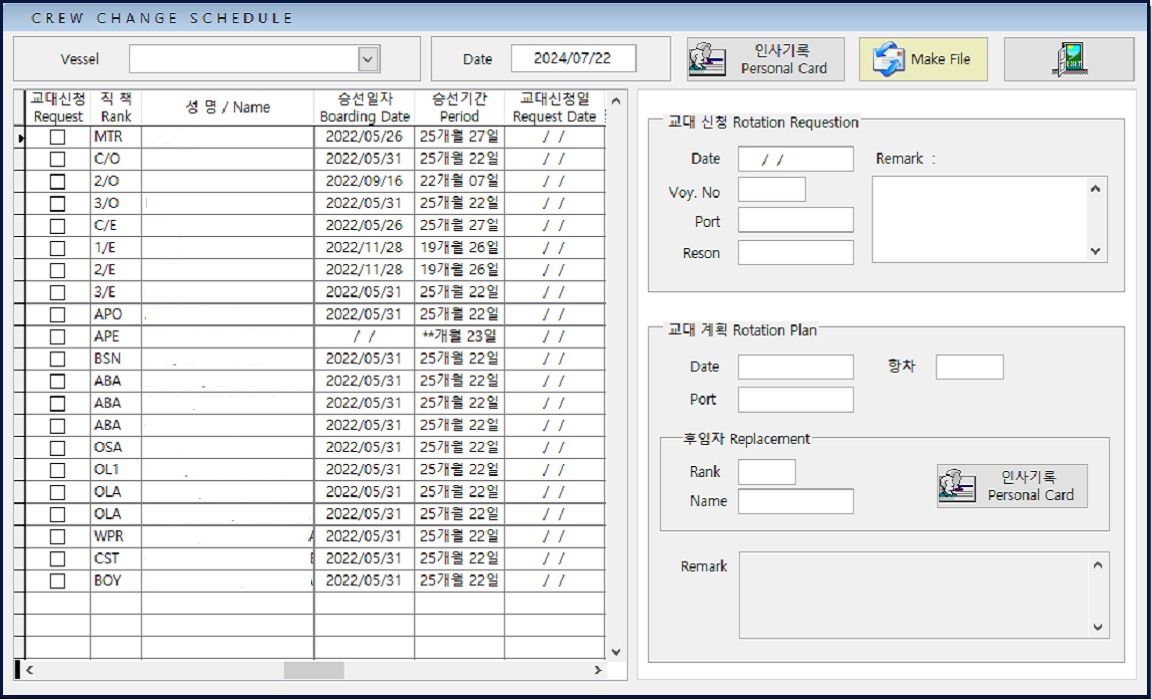Tick the request checkbox for 2/O
The height and width of the screenshot is (700, 1152).
point(57,181)
